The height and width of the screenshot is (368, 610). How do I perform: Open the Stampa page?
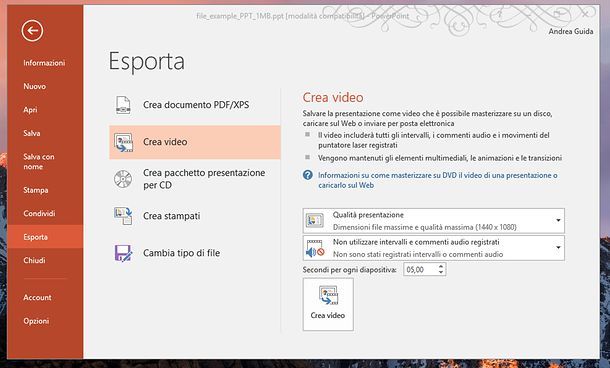click(35, 190)
